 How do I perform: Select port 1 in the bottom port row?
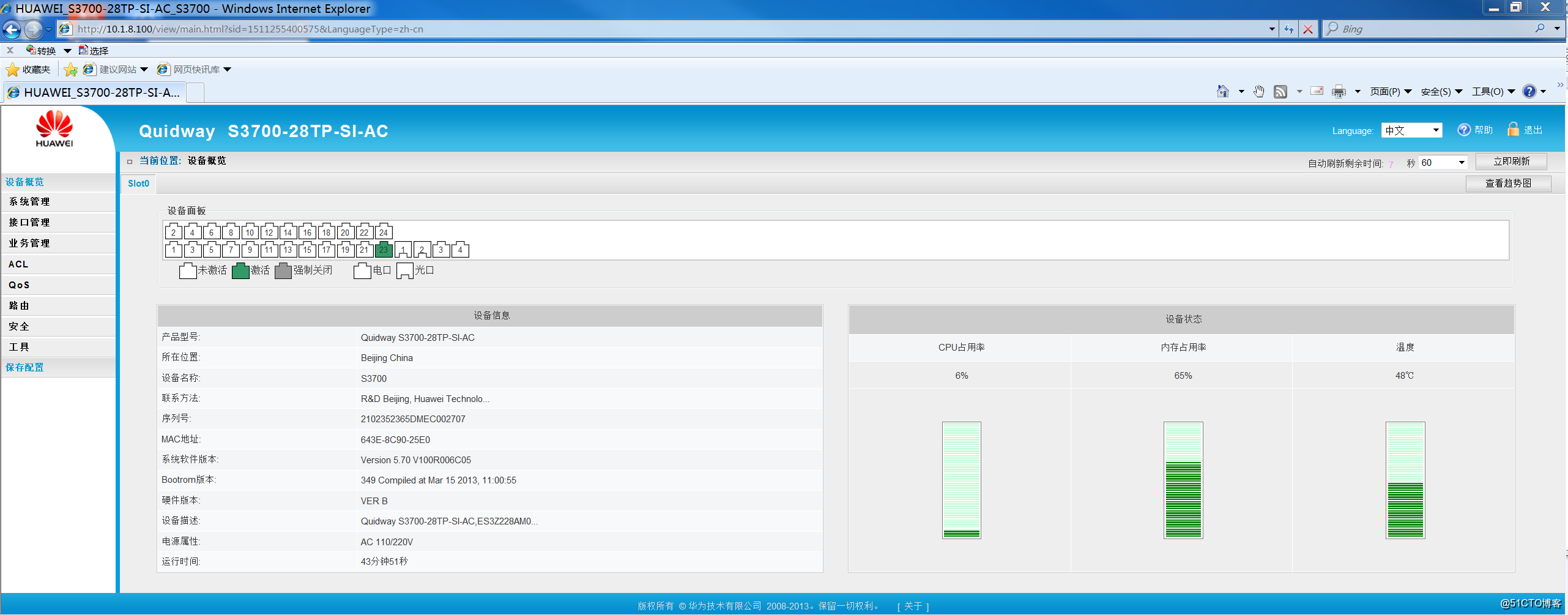(x=174, y=250)
